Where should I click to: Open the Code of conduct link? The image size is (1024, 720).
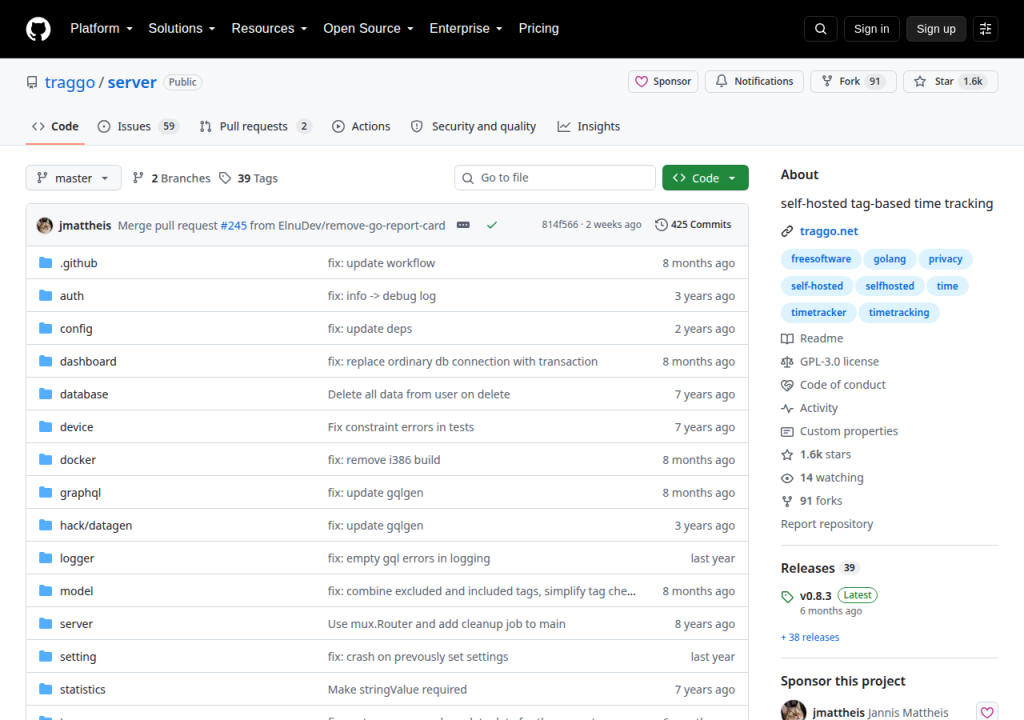point(842,385)
